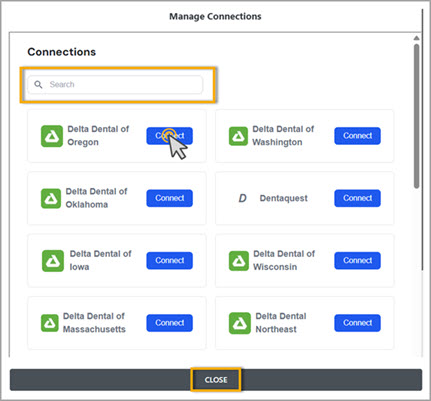Select the Delta Dental Northeast label
The height and width of the screenshot is (401, 431).
(x=281, y=323)
